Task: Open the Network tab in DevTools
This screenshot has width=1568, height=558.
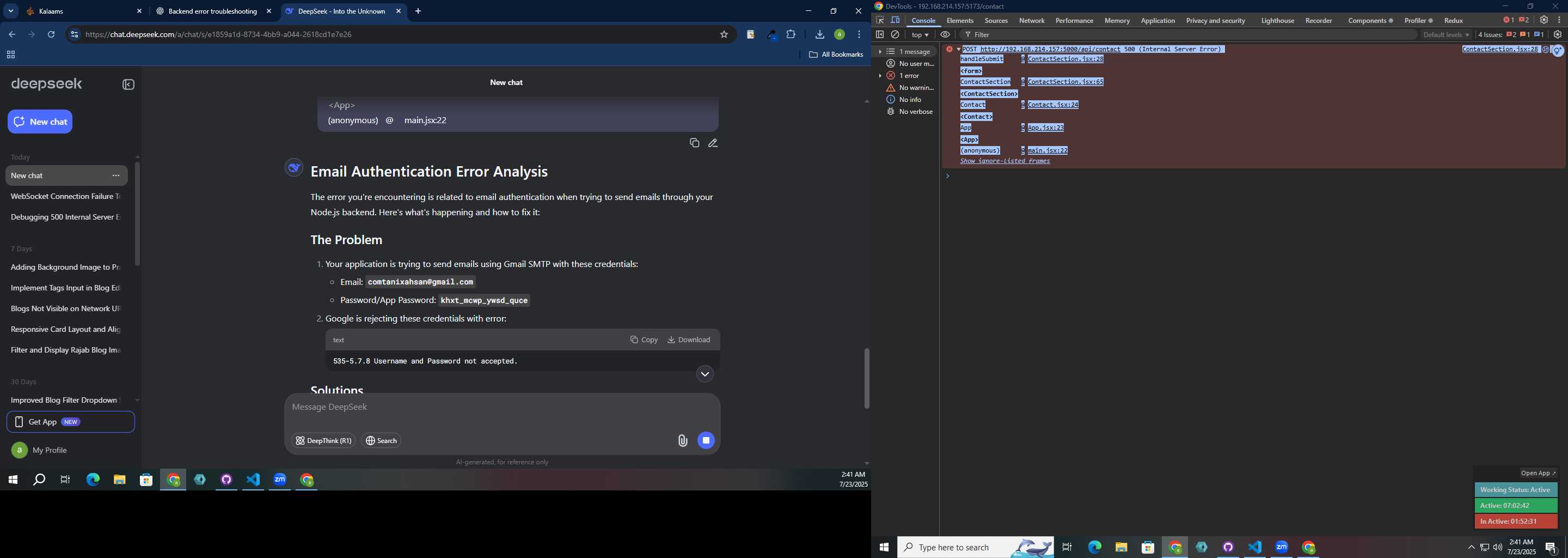Action: click(1031, 21)
